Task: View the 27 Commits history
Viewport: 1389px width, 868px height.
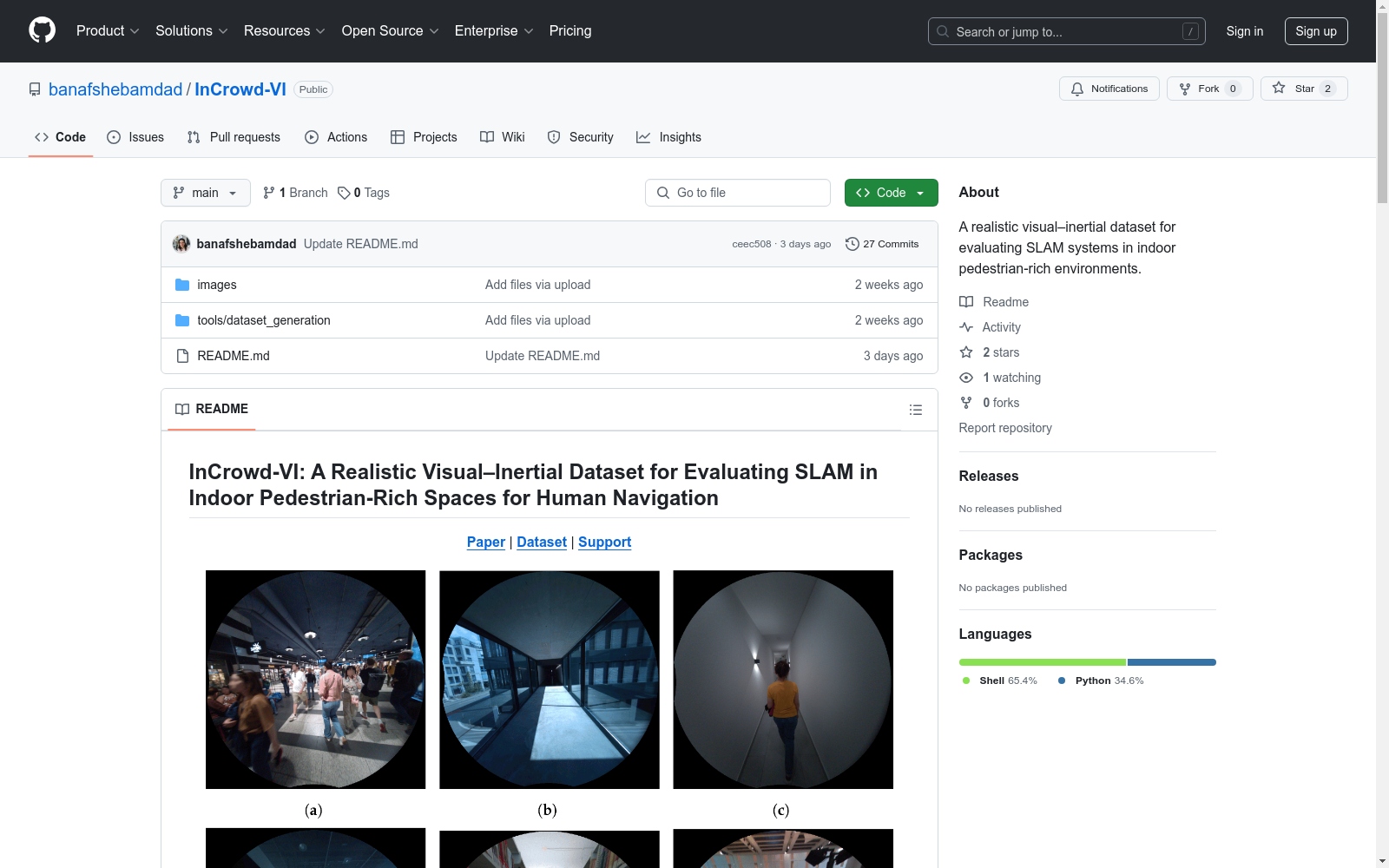Action: coord(882,244)
